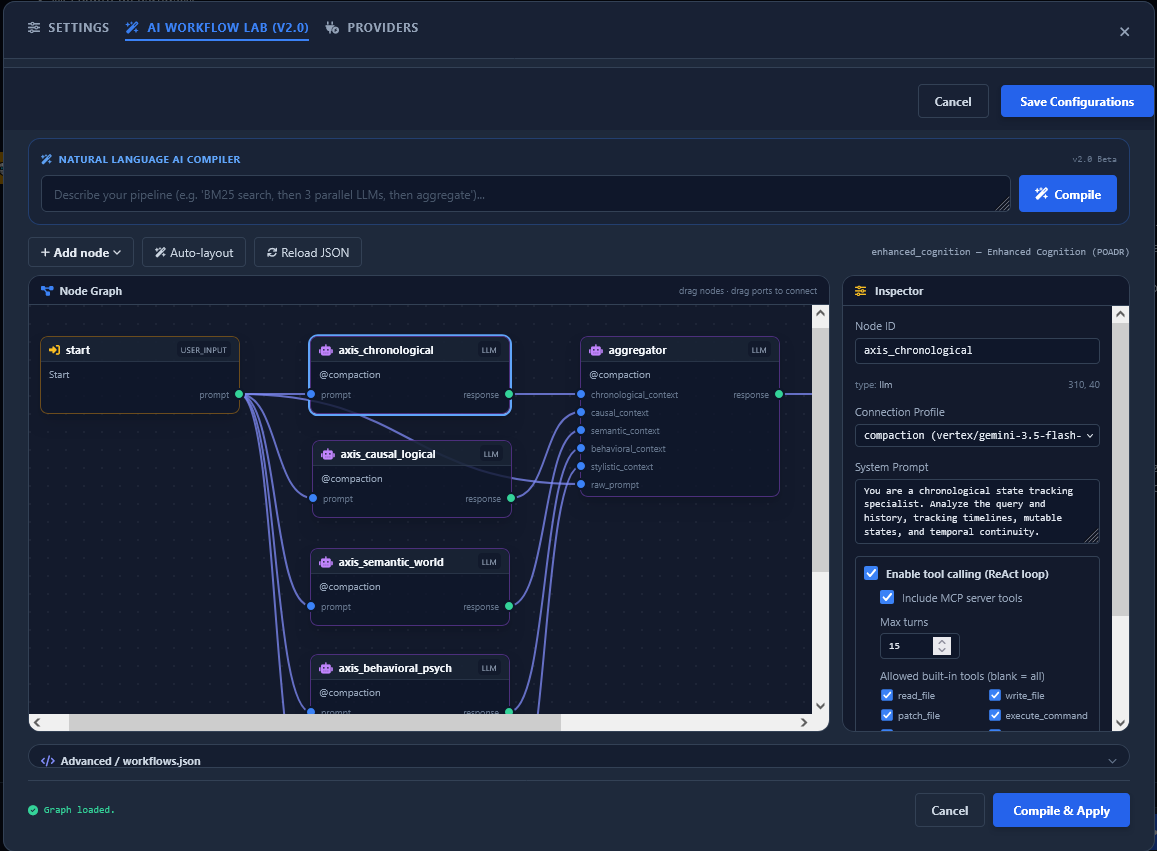The width and height of the screenshot is (1157, 851).
Task: Click the aggregator semantic_context input port
Action: 581,430
